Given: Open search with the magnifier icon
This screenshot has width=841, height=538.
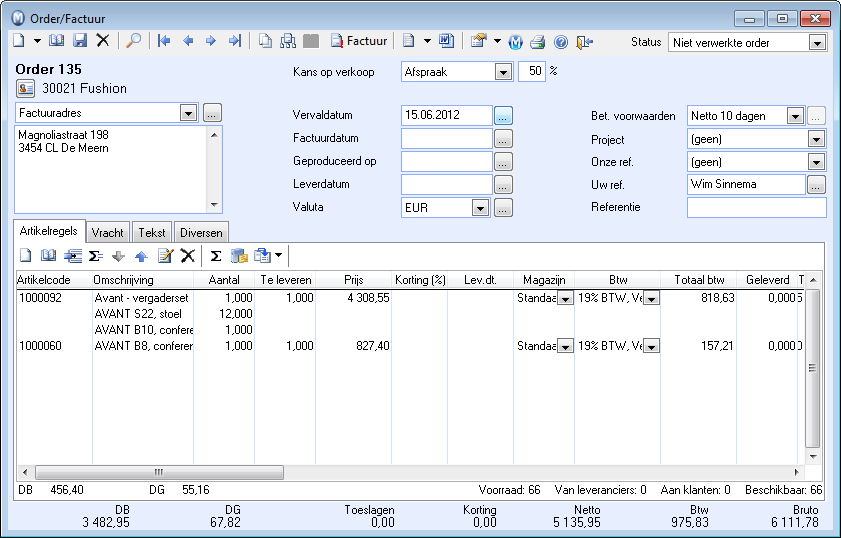Looking at the screenshot, I should tap(133, 41).
